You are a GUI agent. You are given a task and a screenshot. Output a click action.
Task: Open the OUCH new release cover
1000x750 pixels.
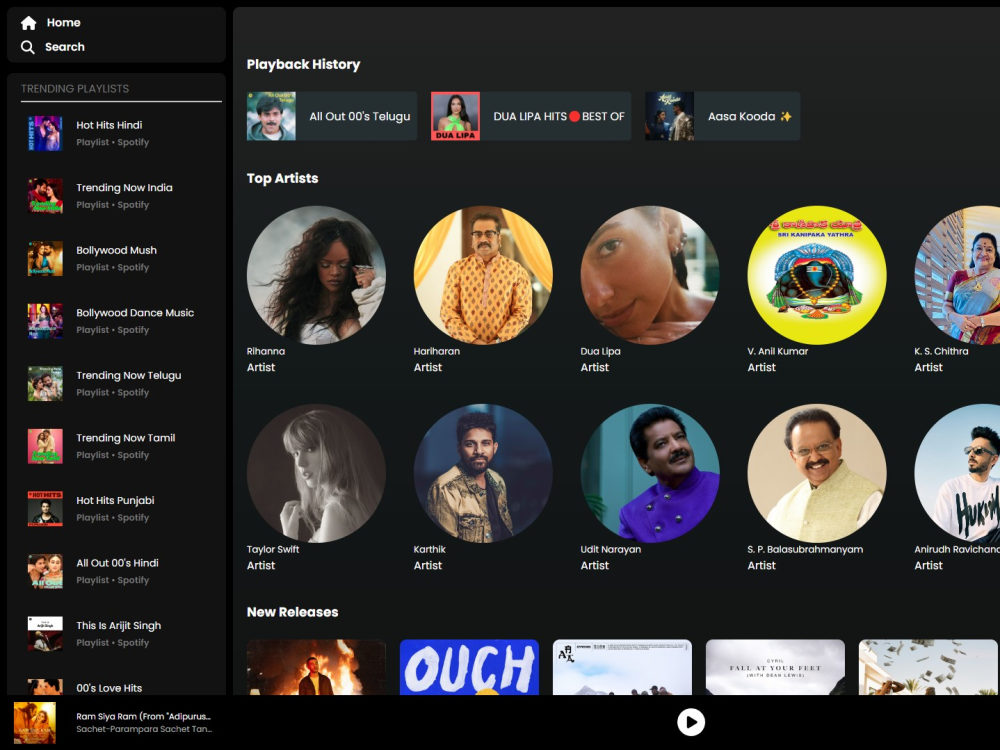click(469, 667)
